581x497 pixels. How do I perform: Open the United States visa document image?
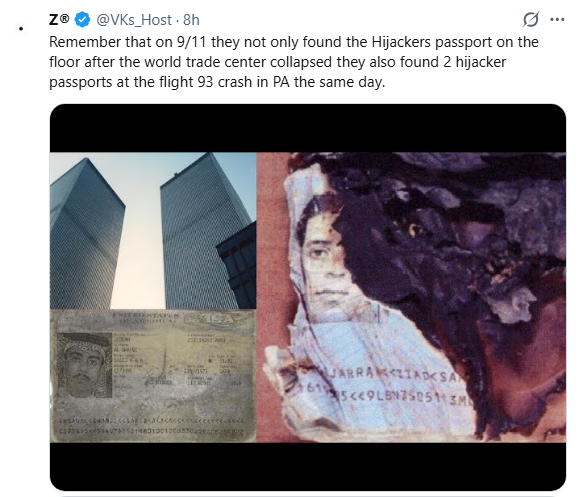[153, 376]
